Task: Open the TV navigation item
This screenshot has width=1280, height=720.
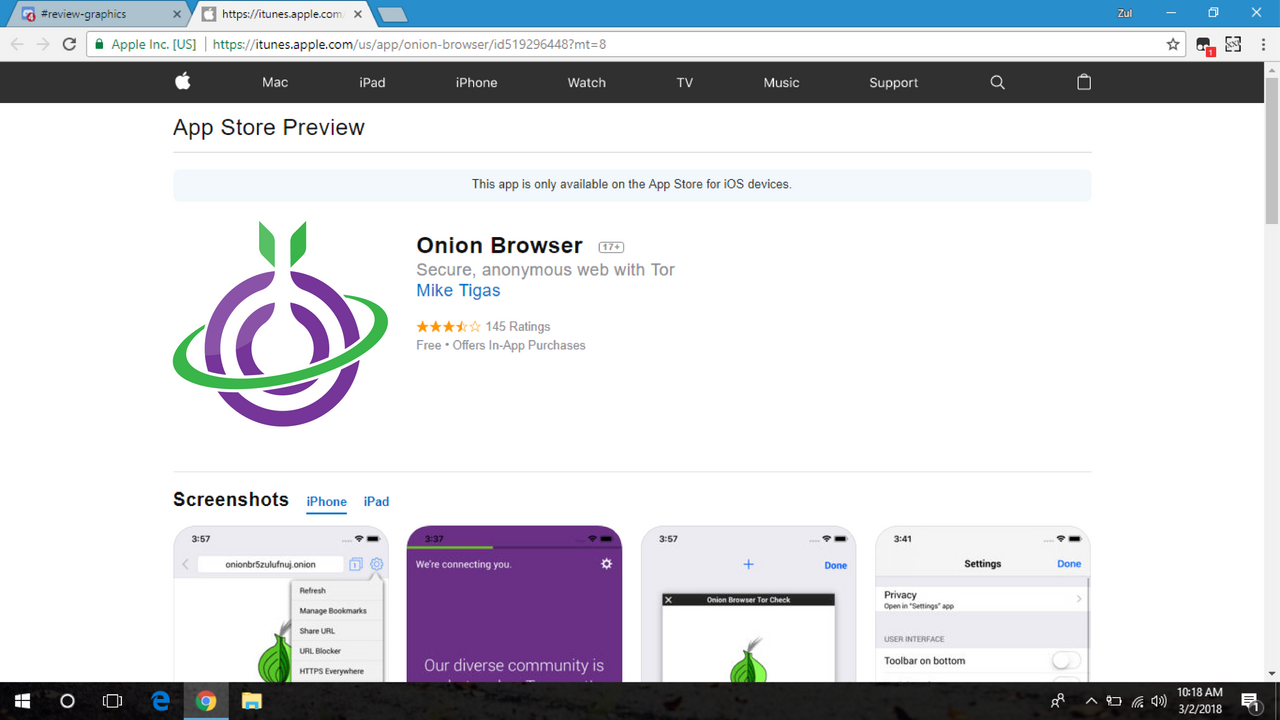Action: pyautogui.click(x=684, y=82)
